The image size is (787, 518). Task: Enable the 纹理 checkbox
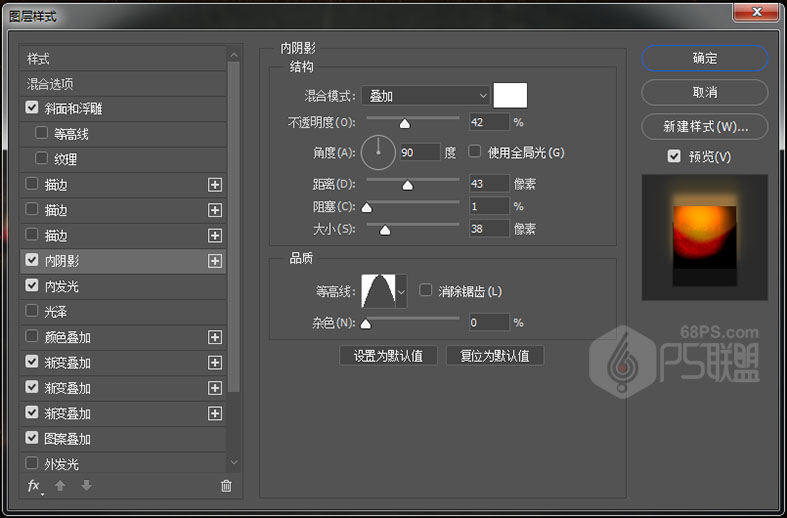41,159
